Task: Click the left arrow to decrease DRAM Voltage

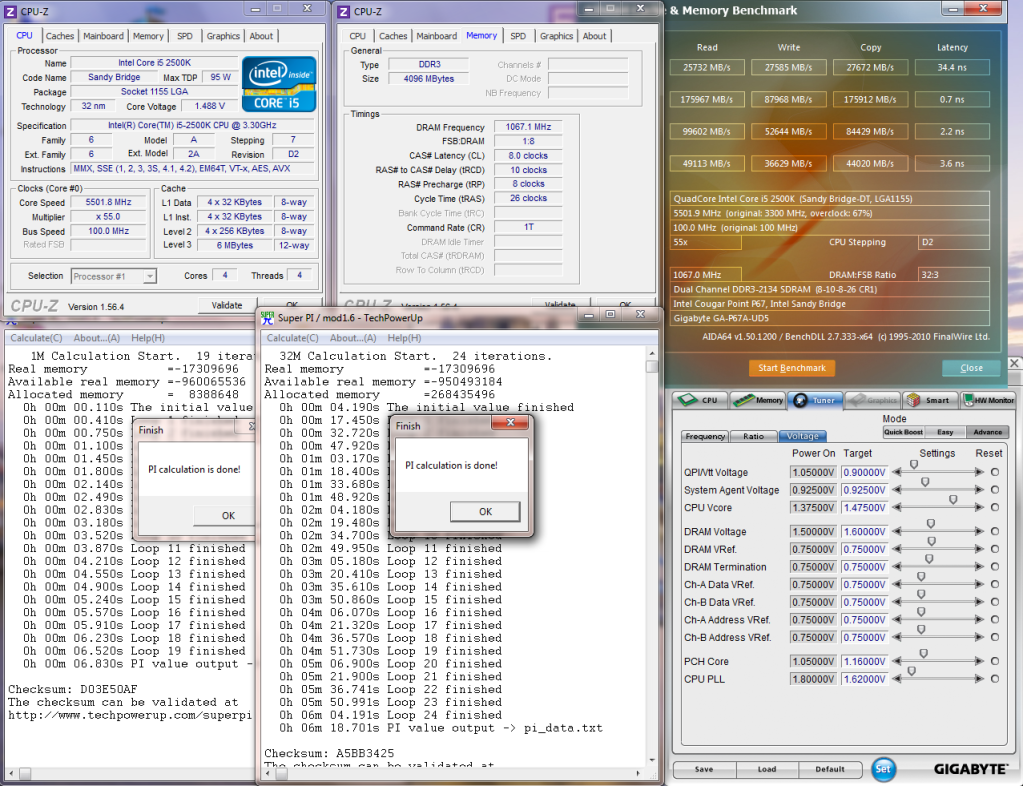Action: (897, 532)
